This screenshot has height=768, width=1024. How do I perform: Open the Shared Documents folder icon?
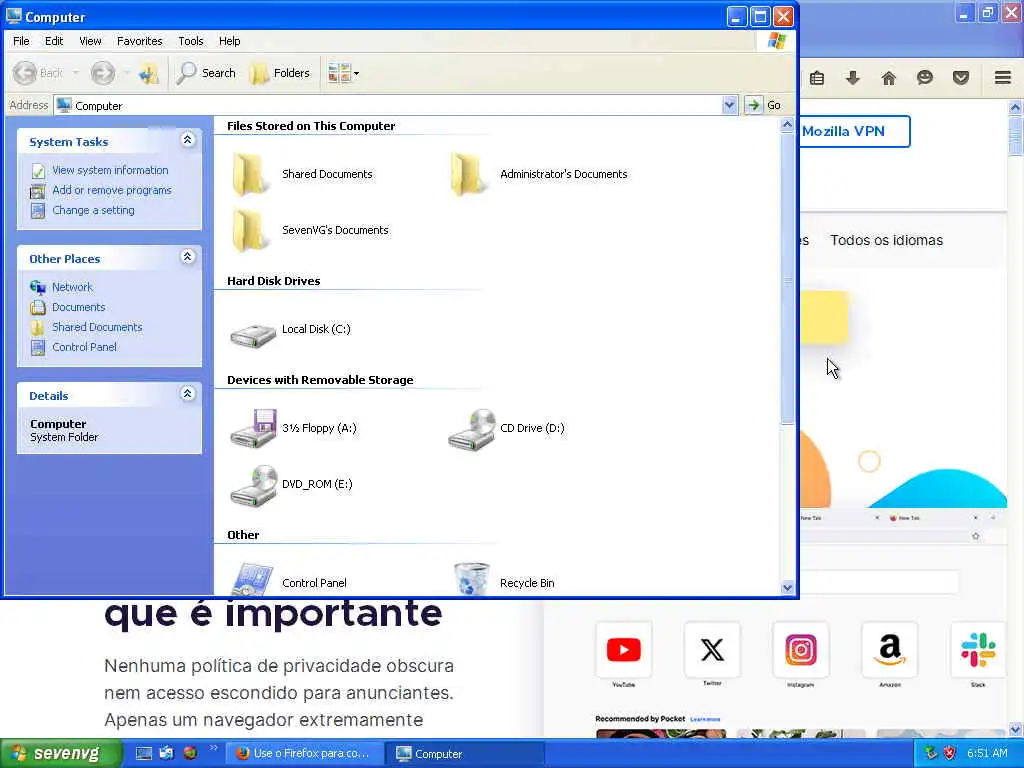tap(250, 174)
